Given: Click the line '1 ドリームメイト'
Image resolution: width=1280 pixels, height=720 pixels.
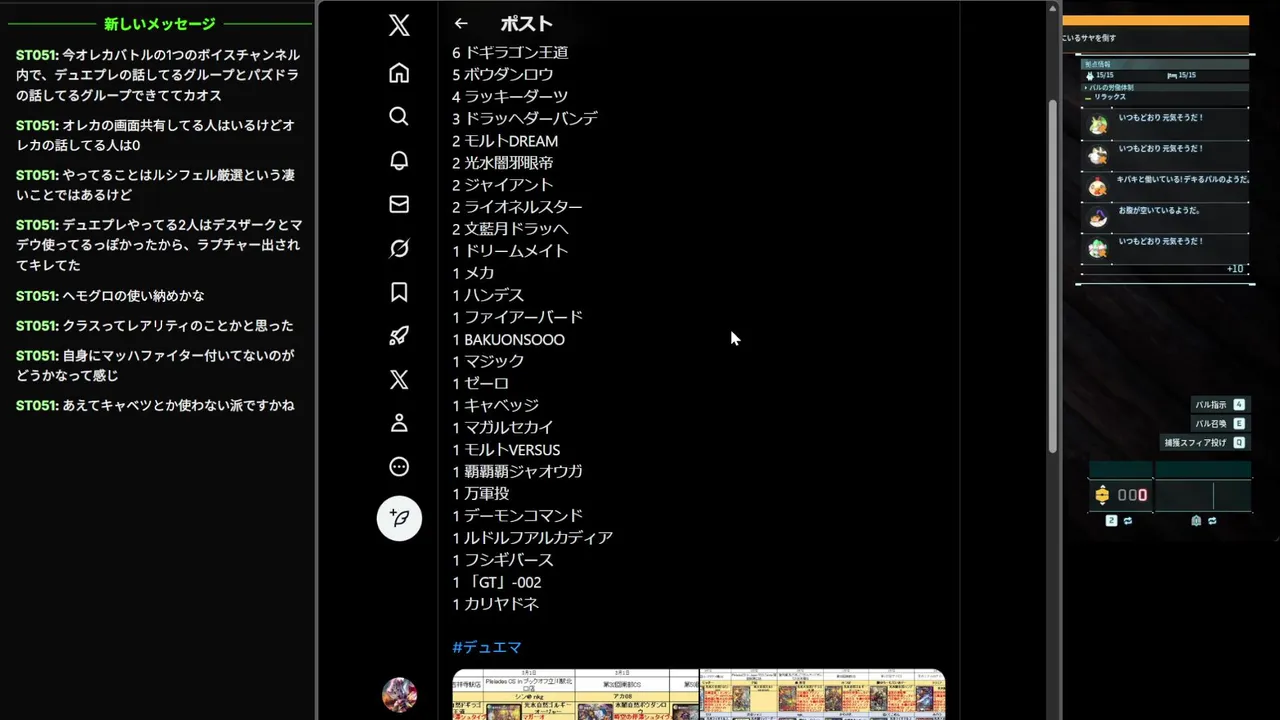Looking at the screenshot, I should click(510, 251).
